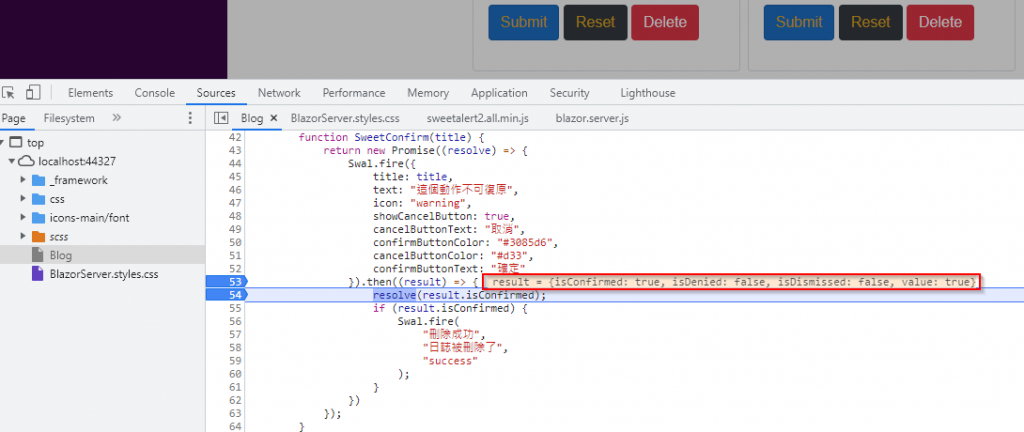Set a breakpoint on line number 48
Viewport: 1024px width, 432px height.
[x=235, y=216]
